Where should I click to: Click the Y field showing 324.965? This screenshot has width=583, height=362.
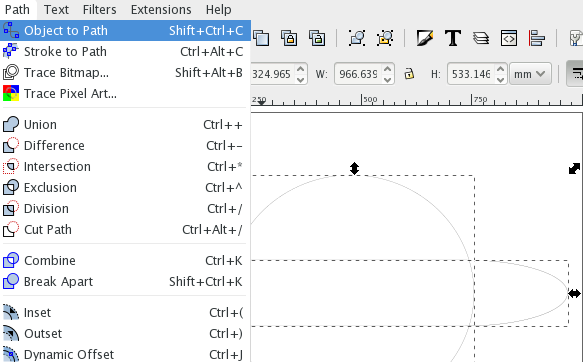coord(272,74)
